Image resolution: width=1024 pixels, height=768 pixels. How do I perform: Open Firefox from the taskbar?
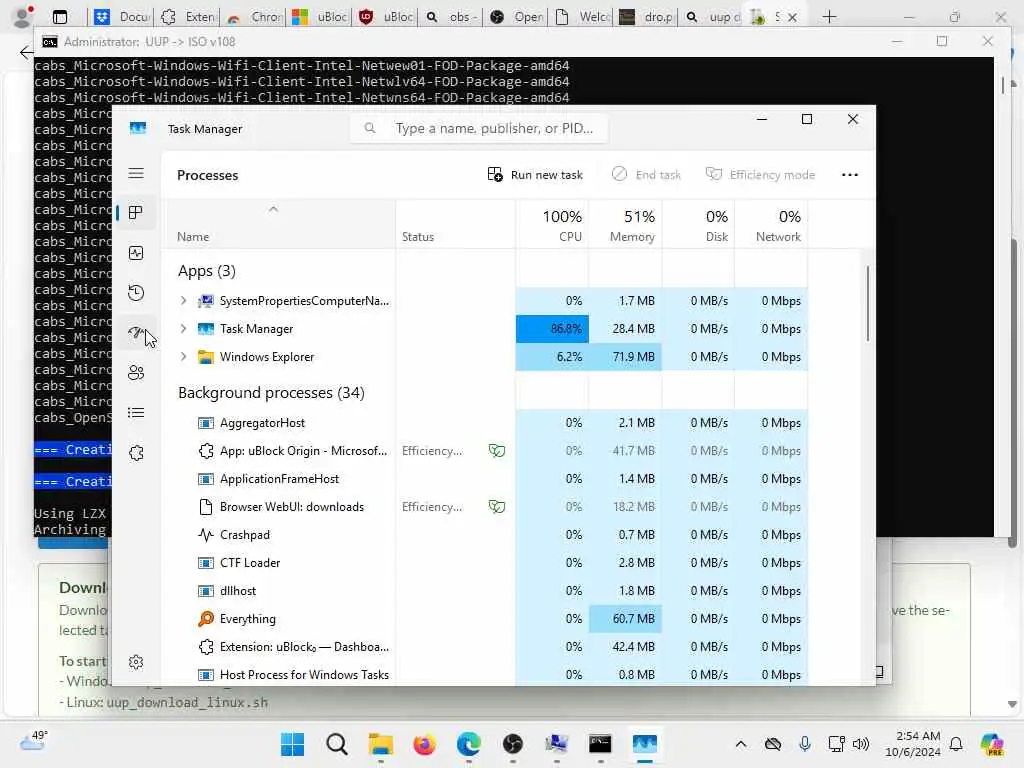(x=424, y=744)
